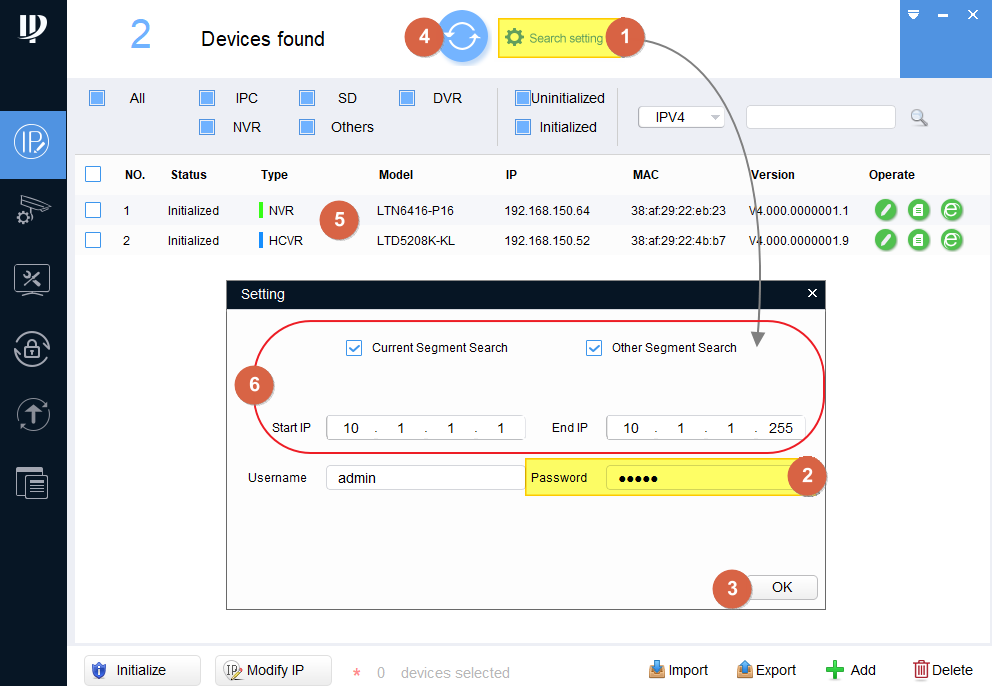Image resolution: width=992 pixels, height=686 pixels.
Task: Uncheck Current Segment Search
Action: click(x=354, y=348)
